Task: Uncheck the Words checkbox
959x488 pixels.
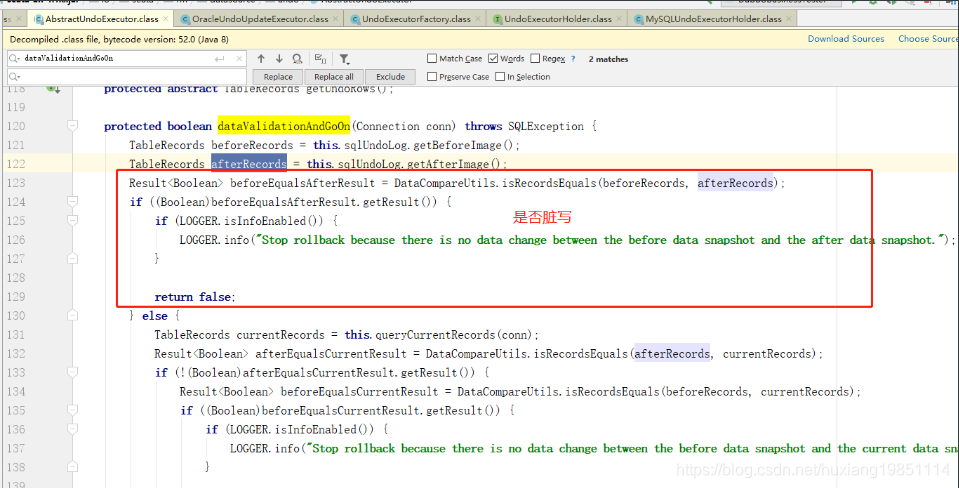Action: tap(493, 59)
